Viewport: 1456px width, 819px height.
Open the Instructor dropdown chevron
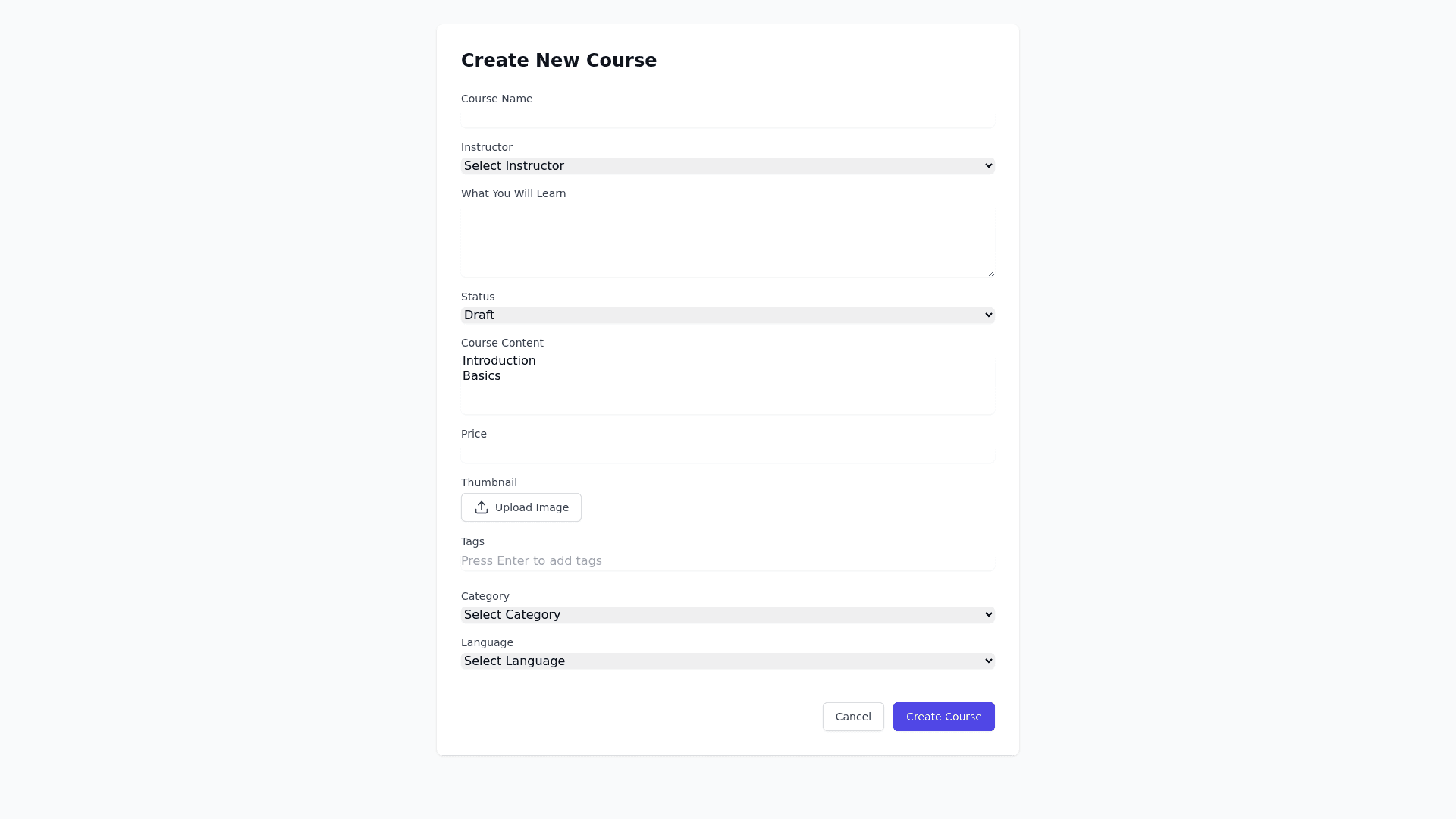986,165
